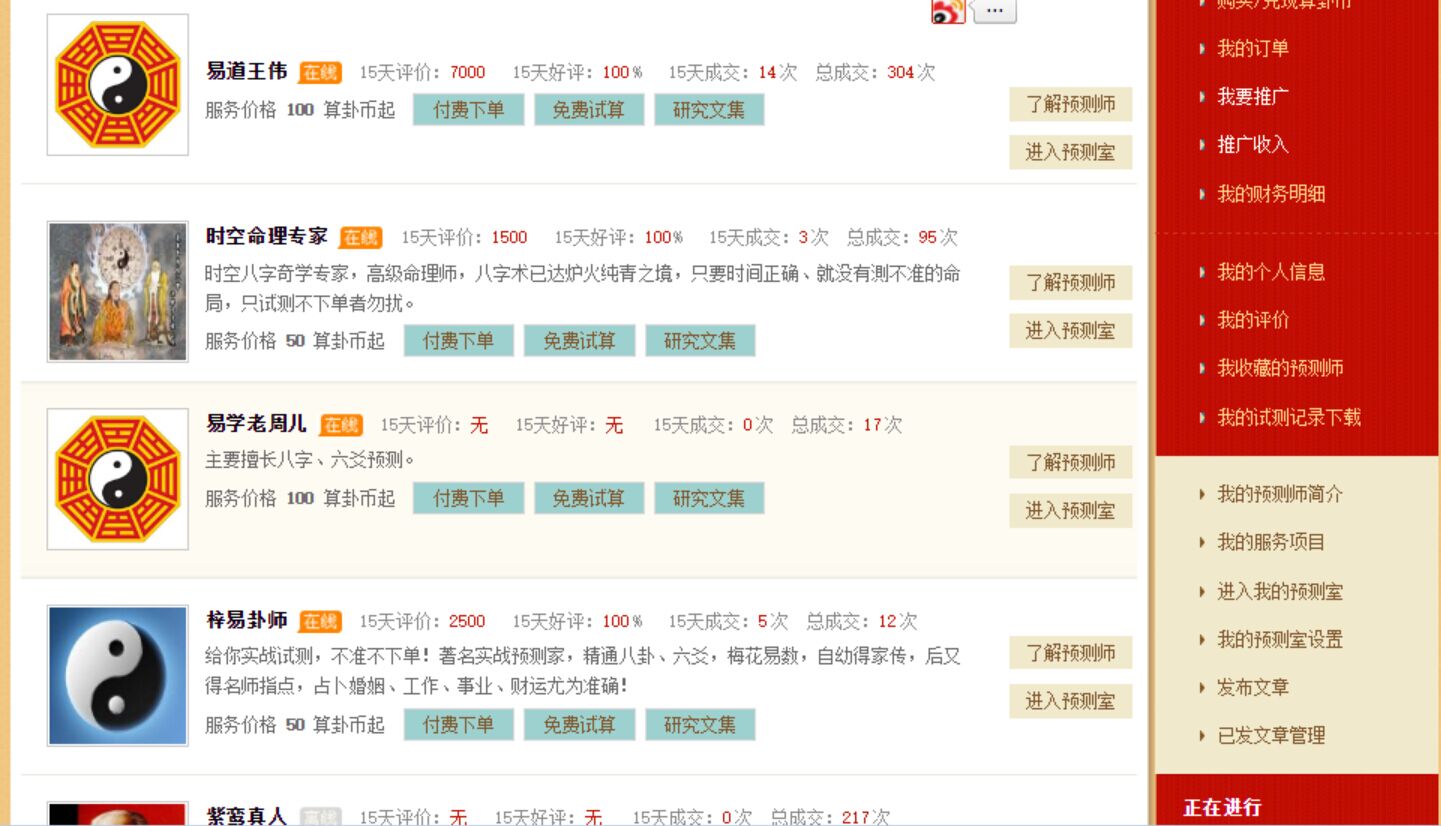1441x826 pixels.
Task: Open 时空命理专家's profile picture
Action: pyautogui.click(x=118, y=291)
